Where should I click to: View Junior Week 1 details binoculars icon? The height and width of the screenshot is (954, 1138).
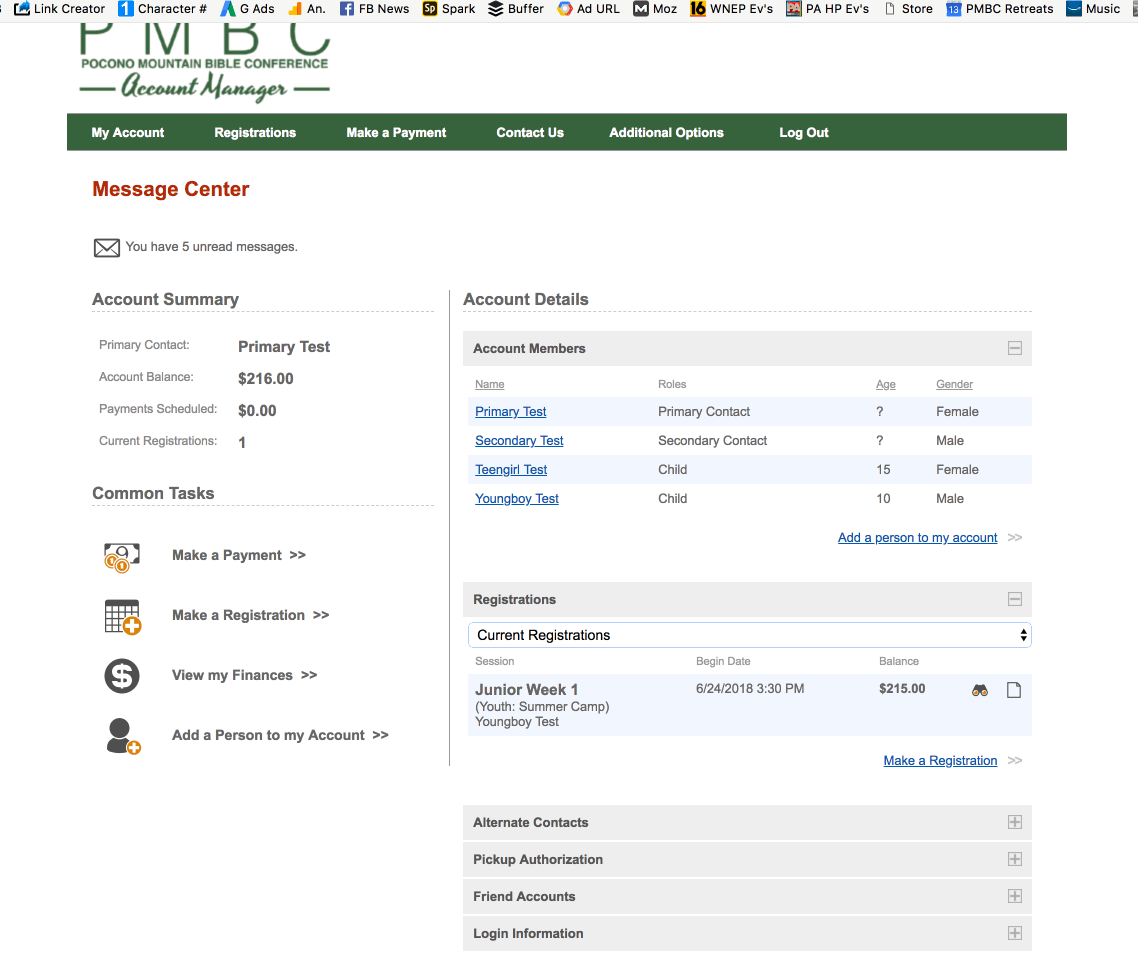980,690
